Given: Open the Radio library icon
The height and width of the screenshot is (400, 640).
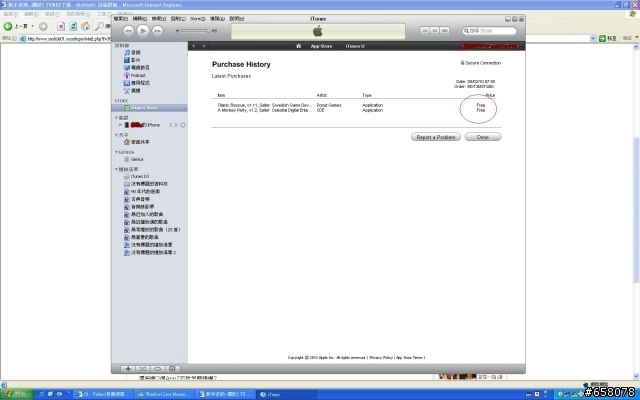Looking at the screenshot, I should (127, 91).
